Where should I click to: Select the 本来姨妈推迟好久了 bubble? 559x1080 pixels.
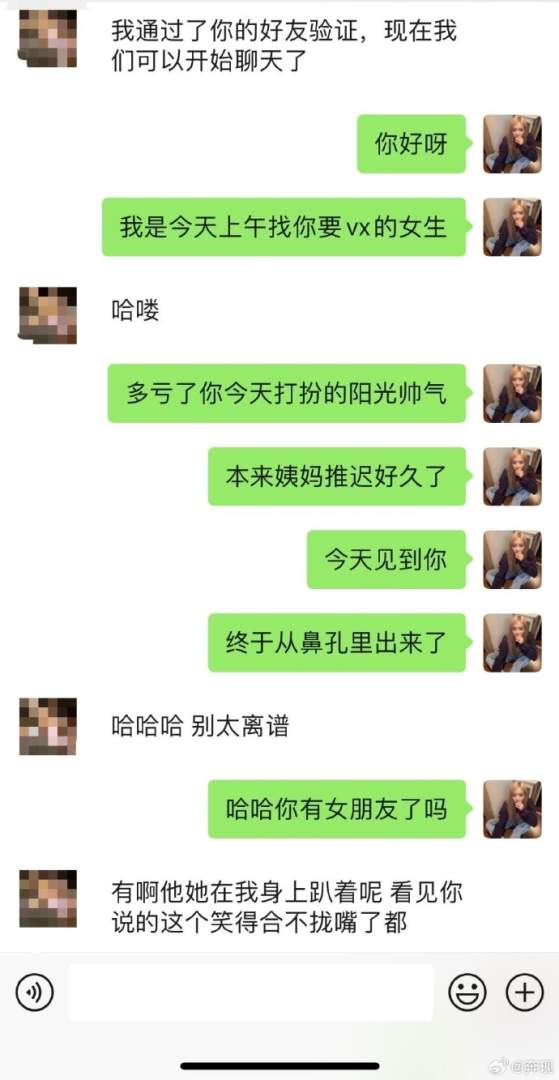coord(340,476)
